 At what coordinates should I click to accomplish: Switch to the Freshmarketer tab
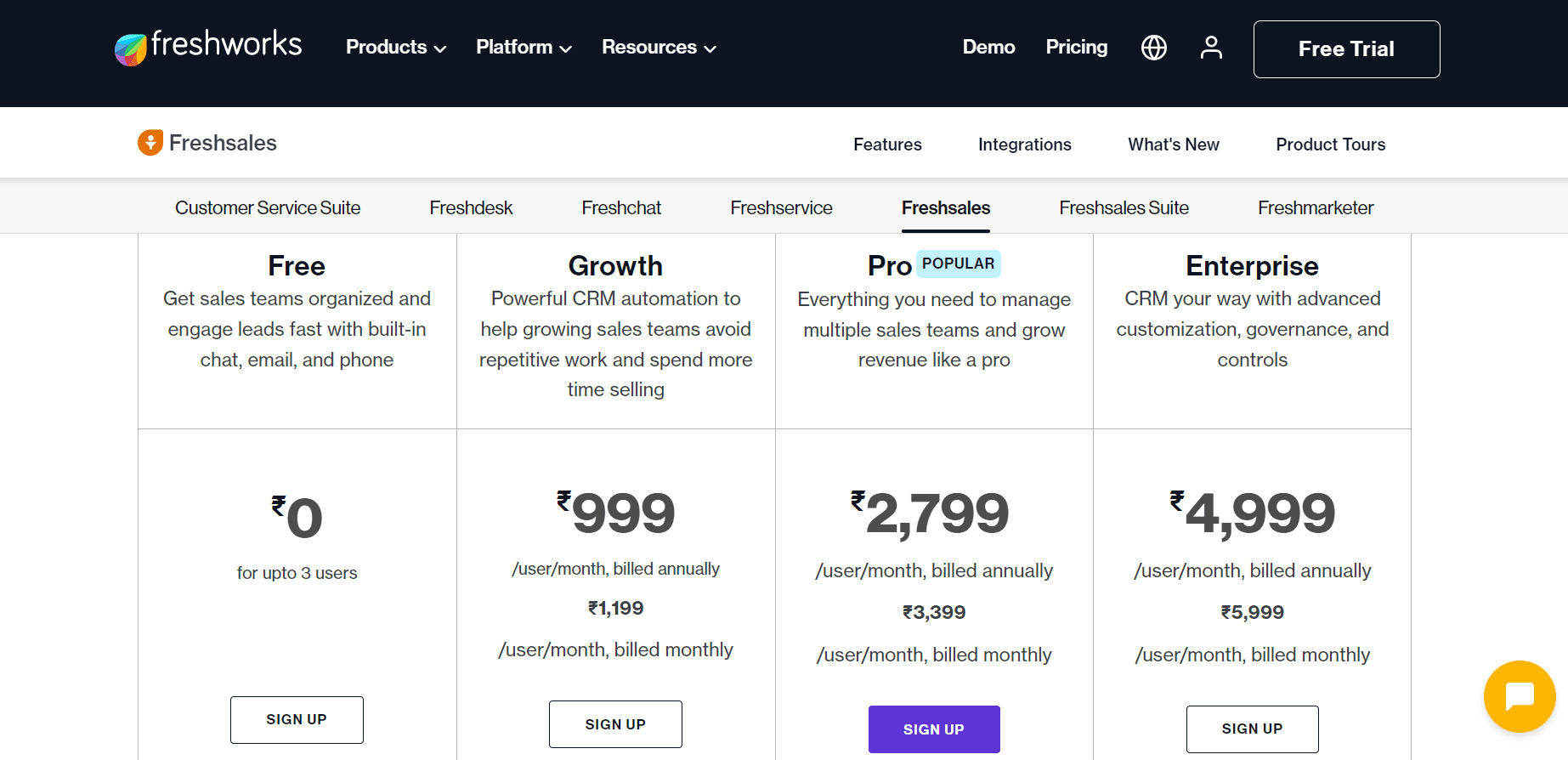tap(1316, 207)
